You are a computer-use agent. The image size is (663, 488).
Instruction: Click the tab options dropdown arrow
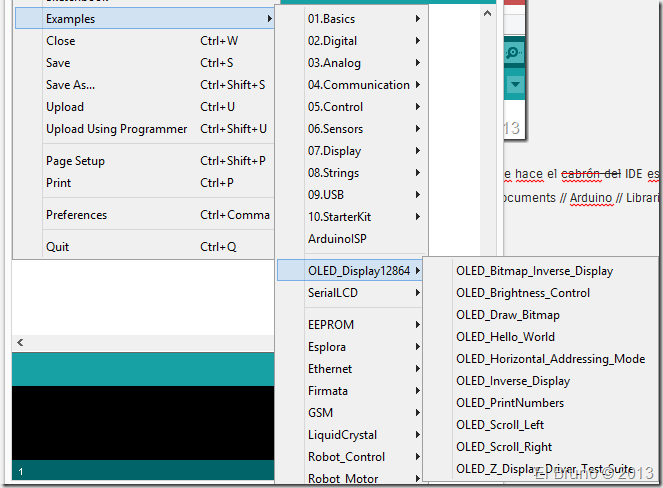point(516,86)
